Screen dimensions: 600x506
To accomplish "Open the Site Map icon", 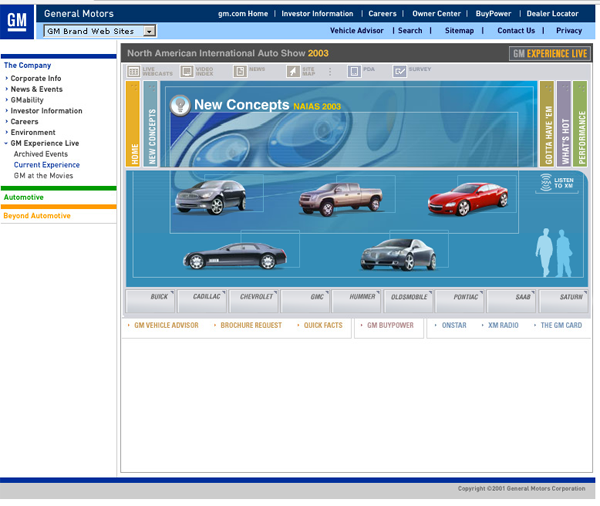I will tap(293, 71).
